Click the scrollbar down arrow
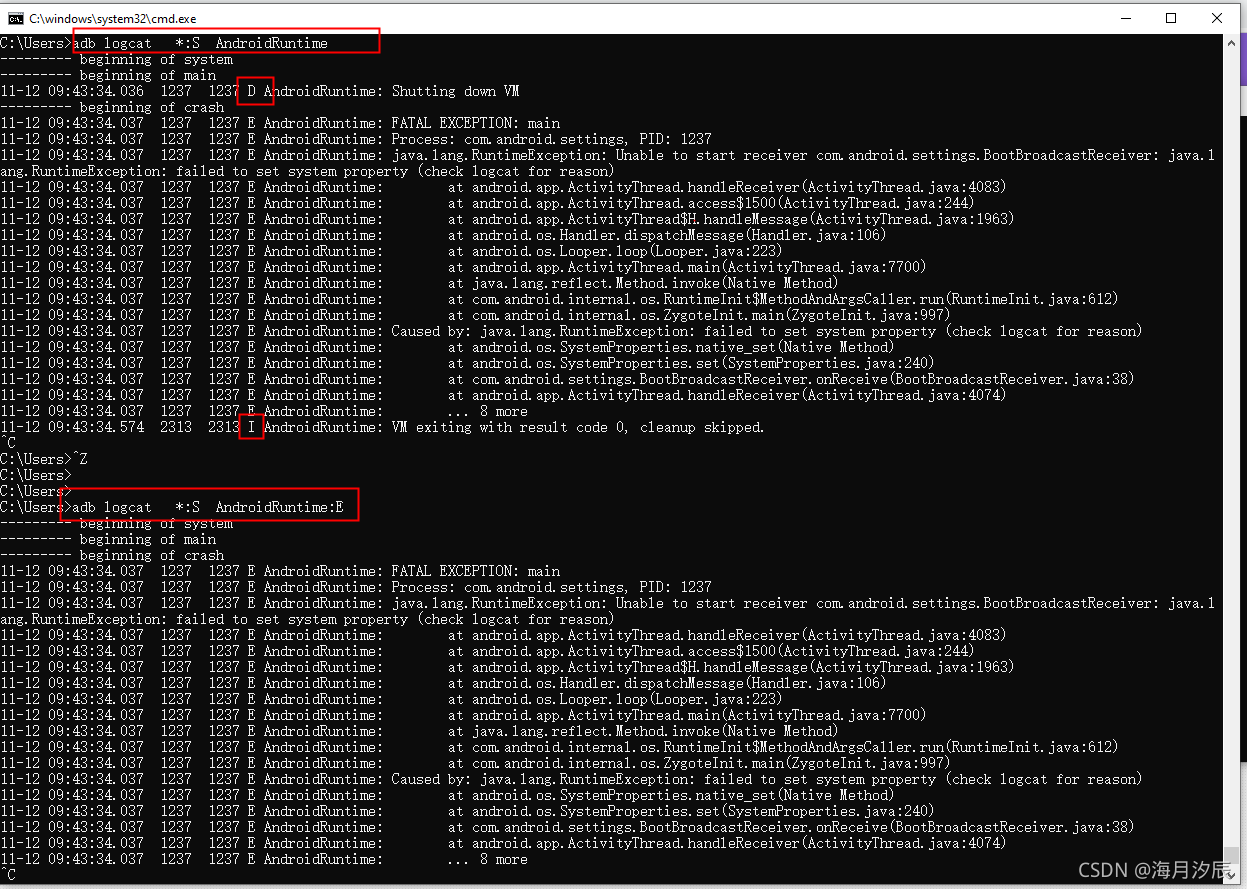Screen dimensions: 1247x889 pos(1232,877)
